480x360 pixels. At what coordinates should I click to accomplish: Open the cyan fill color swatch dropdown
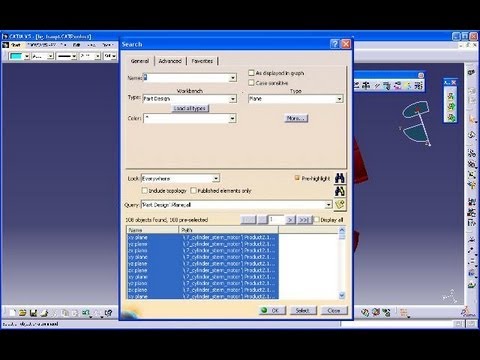[26, 56]
